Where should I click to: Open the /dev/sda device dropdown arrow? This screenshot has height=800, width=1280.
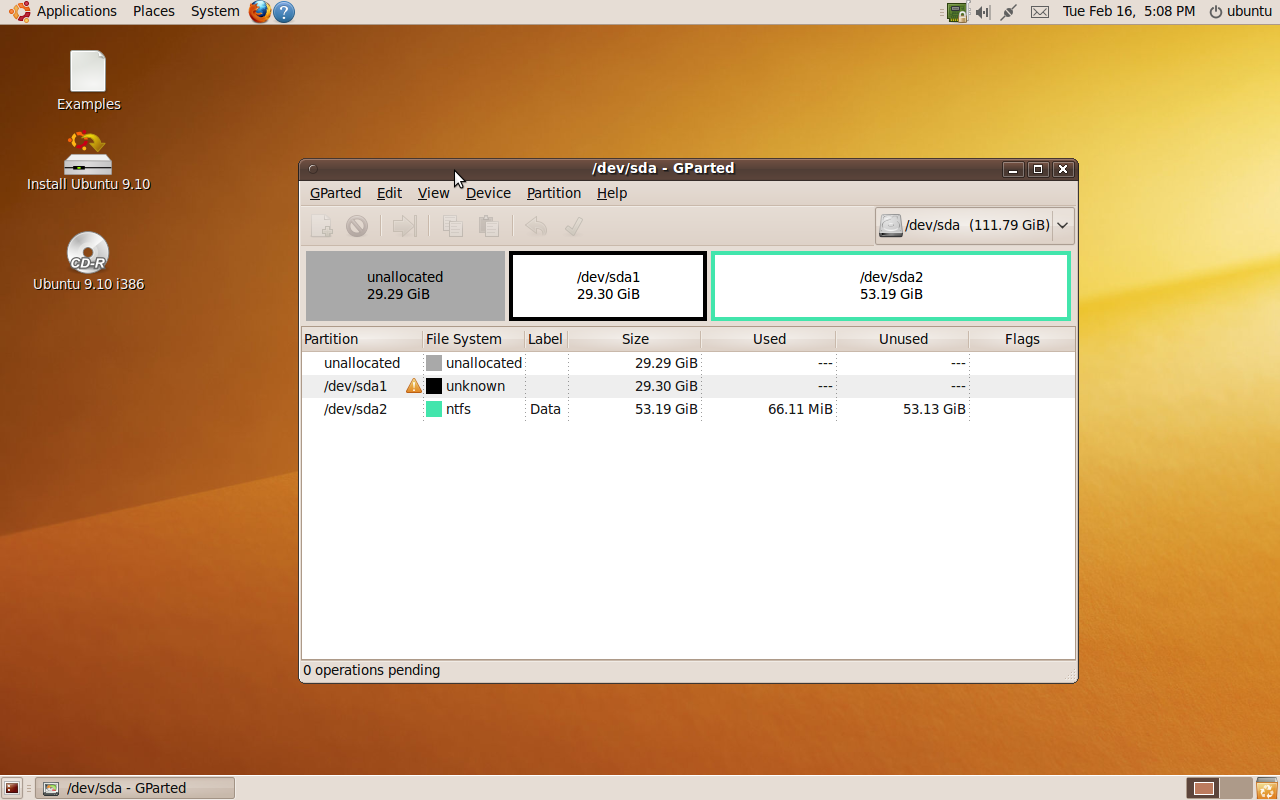1063,225
